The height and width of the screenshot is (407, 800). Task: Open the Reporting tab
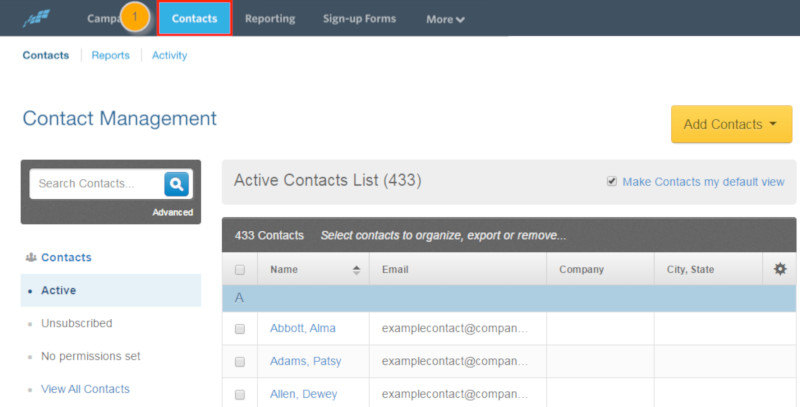pyautogui.click(x=270, y=18)
